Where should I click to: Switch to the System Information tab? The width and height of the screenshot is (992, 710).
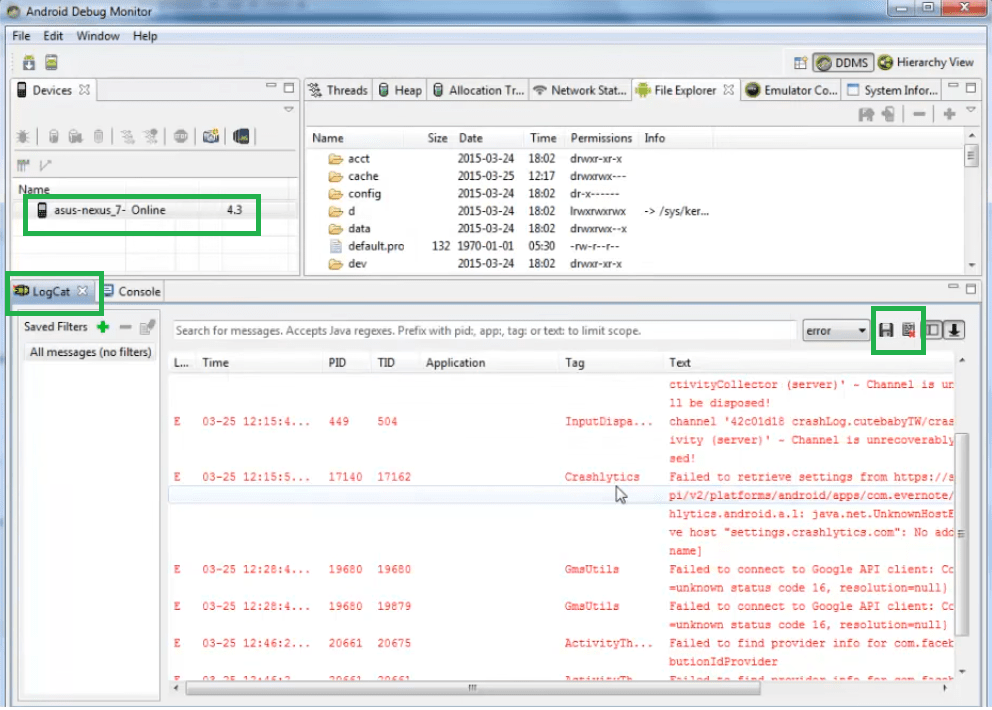pyautogui.click(x=893, y=90)
